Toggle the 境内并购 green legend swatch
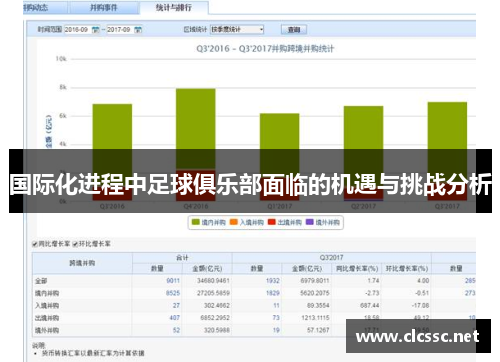Image resolution: width=500 pixels, height=362 pixels. [x=196, y=222]
